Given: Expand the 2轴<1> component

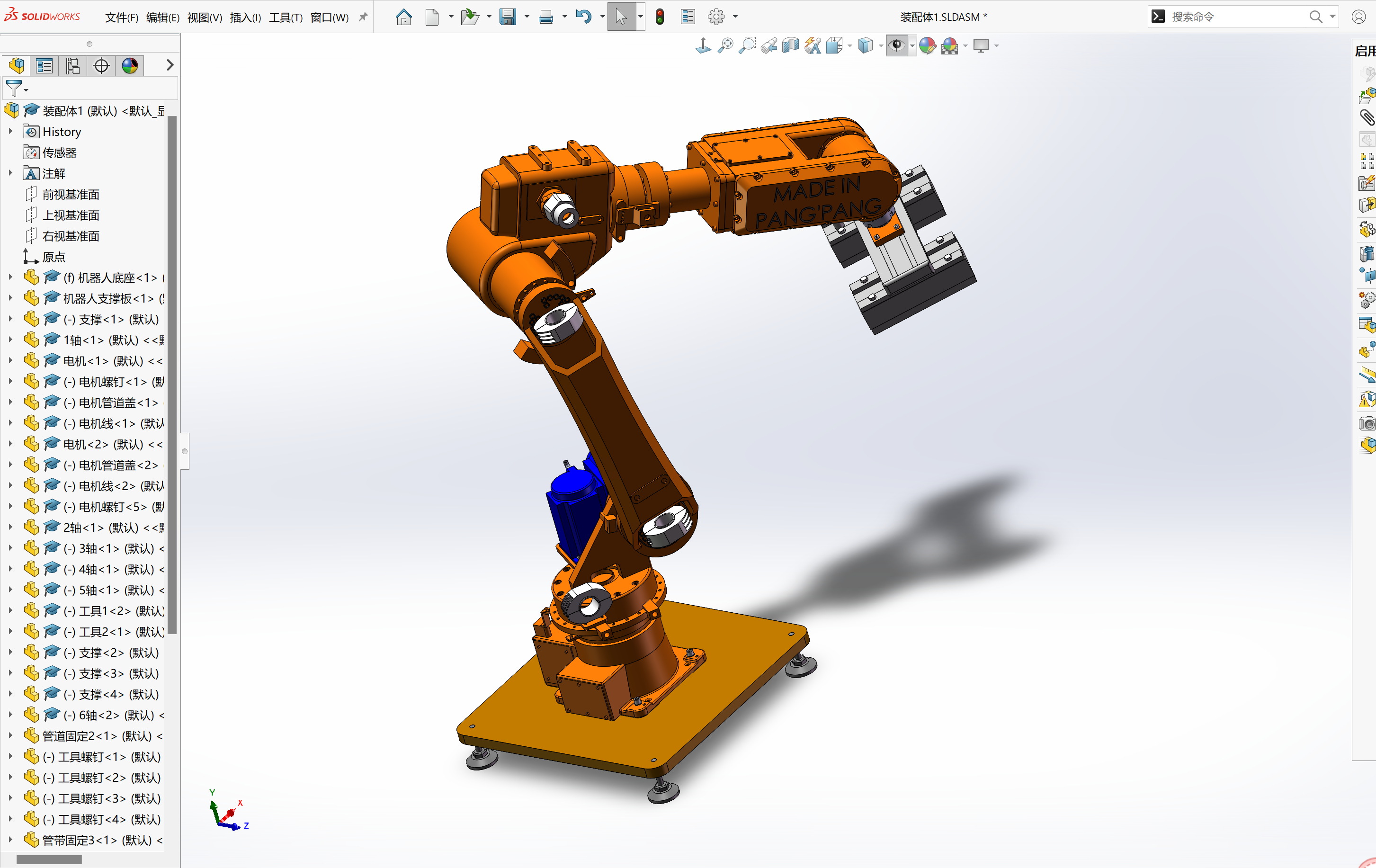Looking at the screenshot, I should [x=10, y=528].
